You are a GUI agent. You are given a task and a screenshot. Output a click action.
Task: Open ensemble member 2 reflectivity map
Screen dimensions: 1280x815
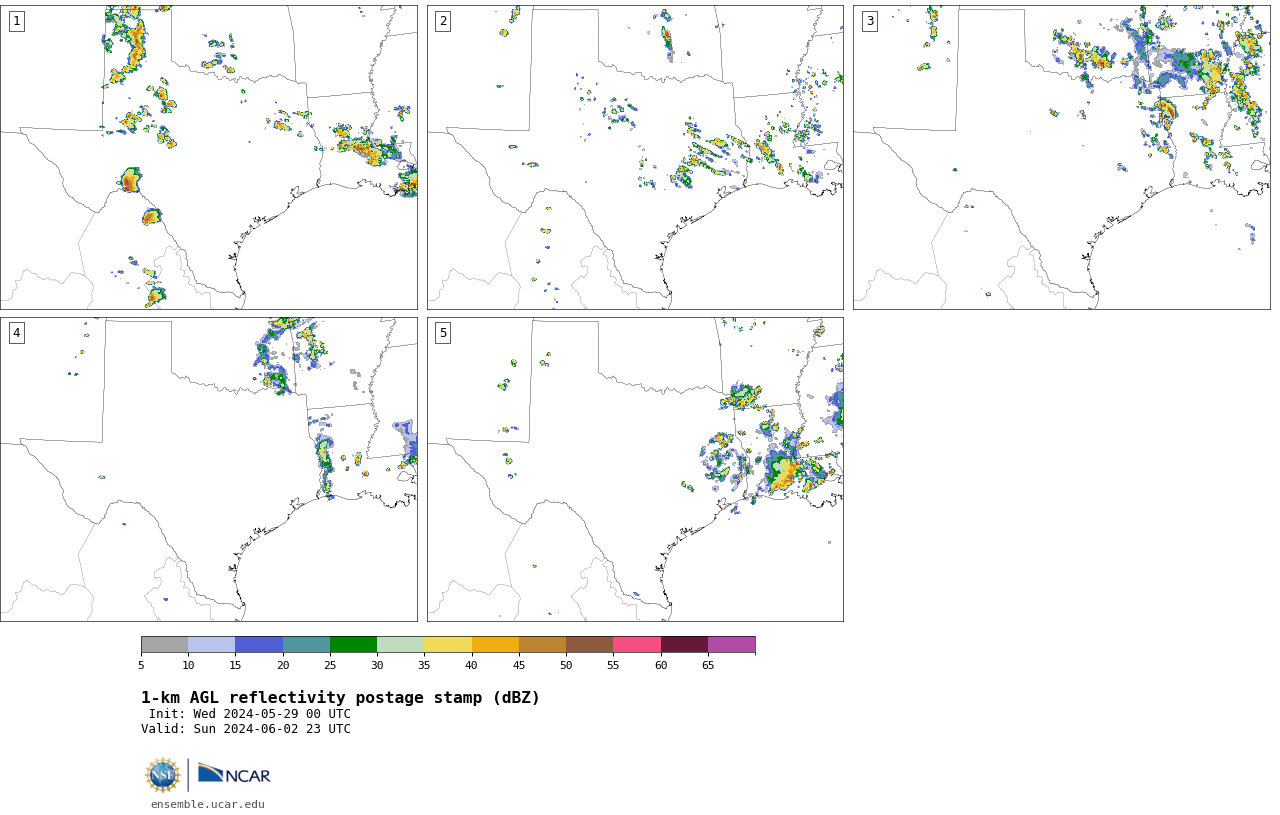pos(635,157)
